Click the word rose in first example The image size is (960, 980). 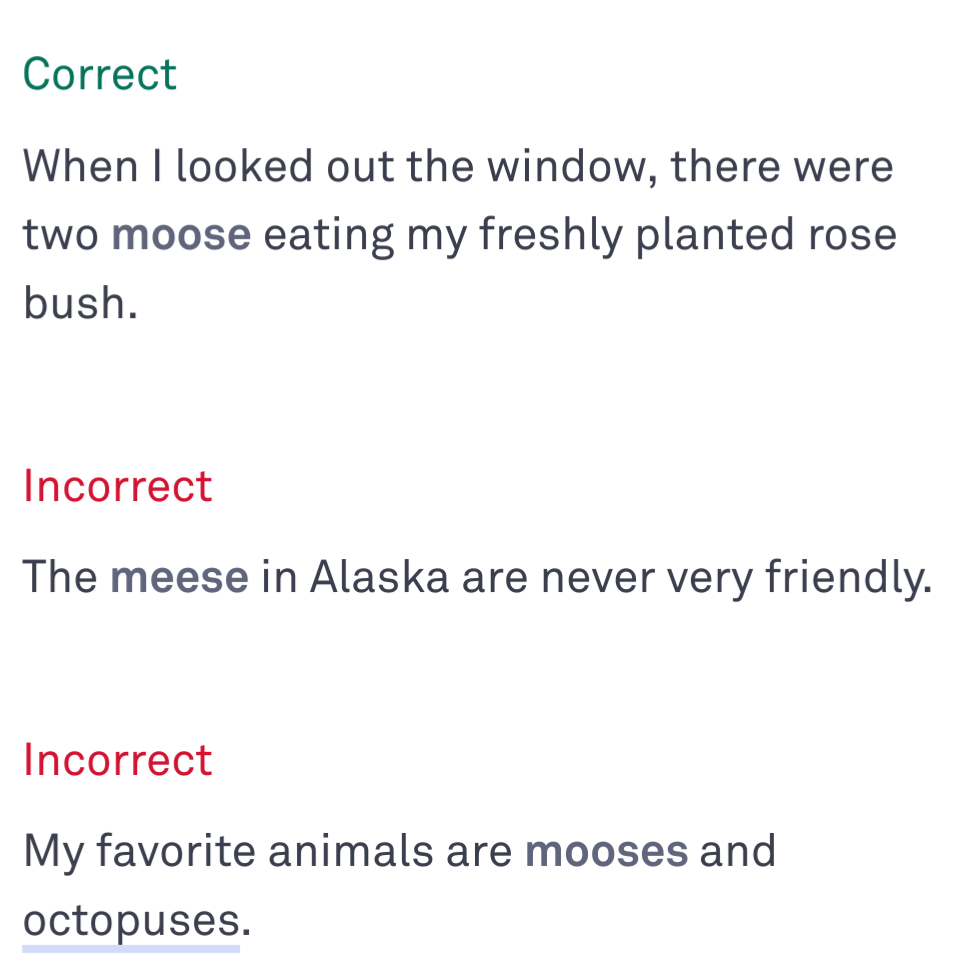852,236
